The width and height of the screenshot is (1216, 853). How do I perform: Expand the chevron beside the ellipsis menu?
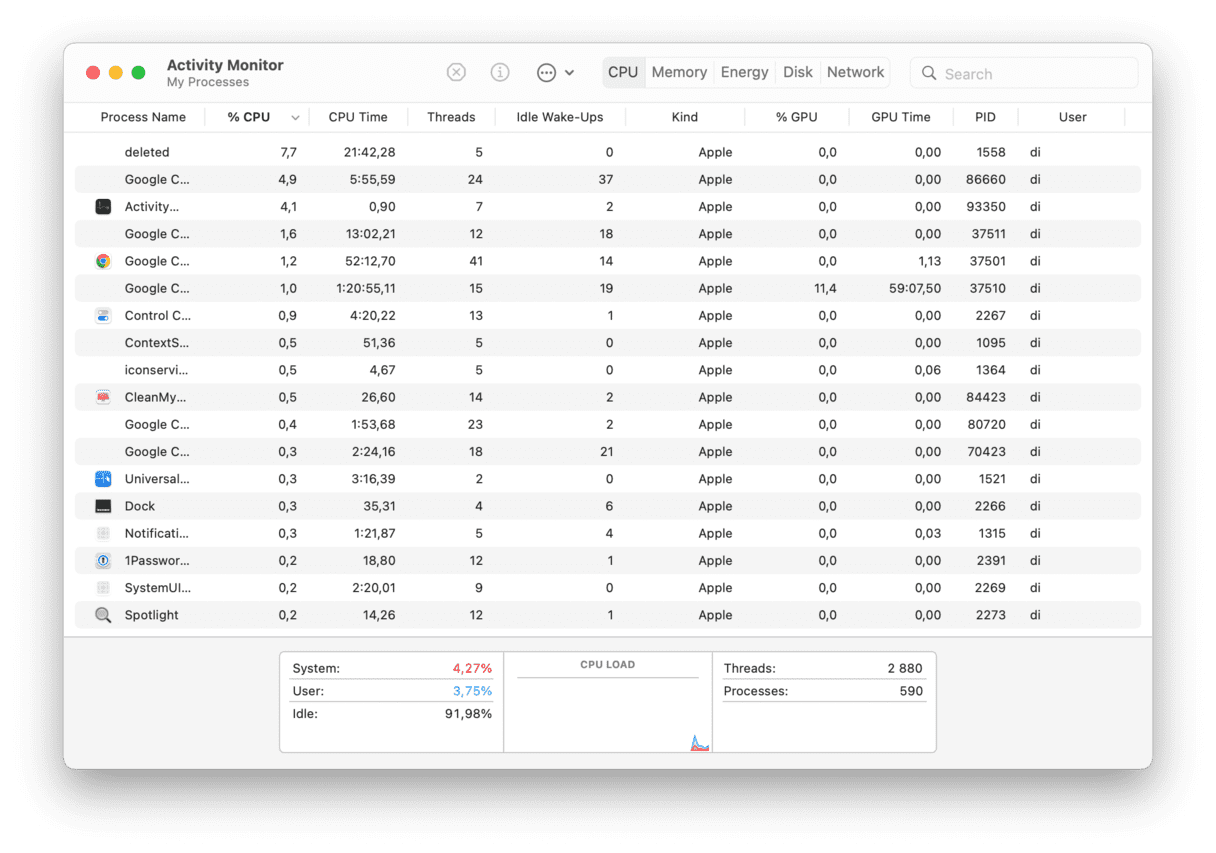click(570, 73)
